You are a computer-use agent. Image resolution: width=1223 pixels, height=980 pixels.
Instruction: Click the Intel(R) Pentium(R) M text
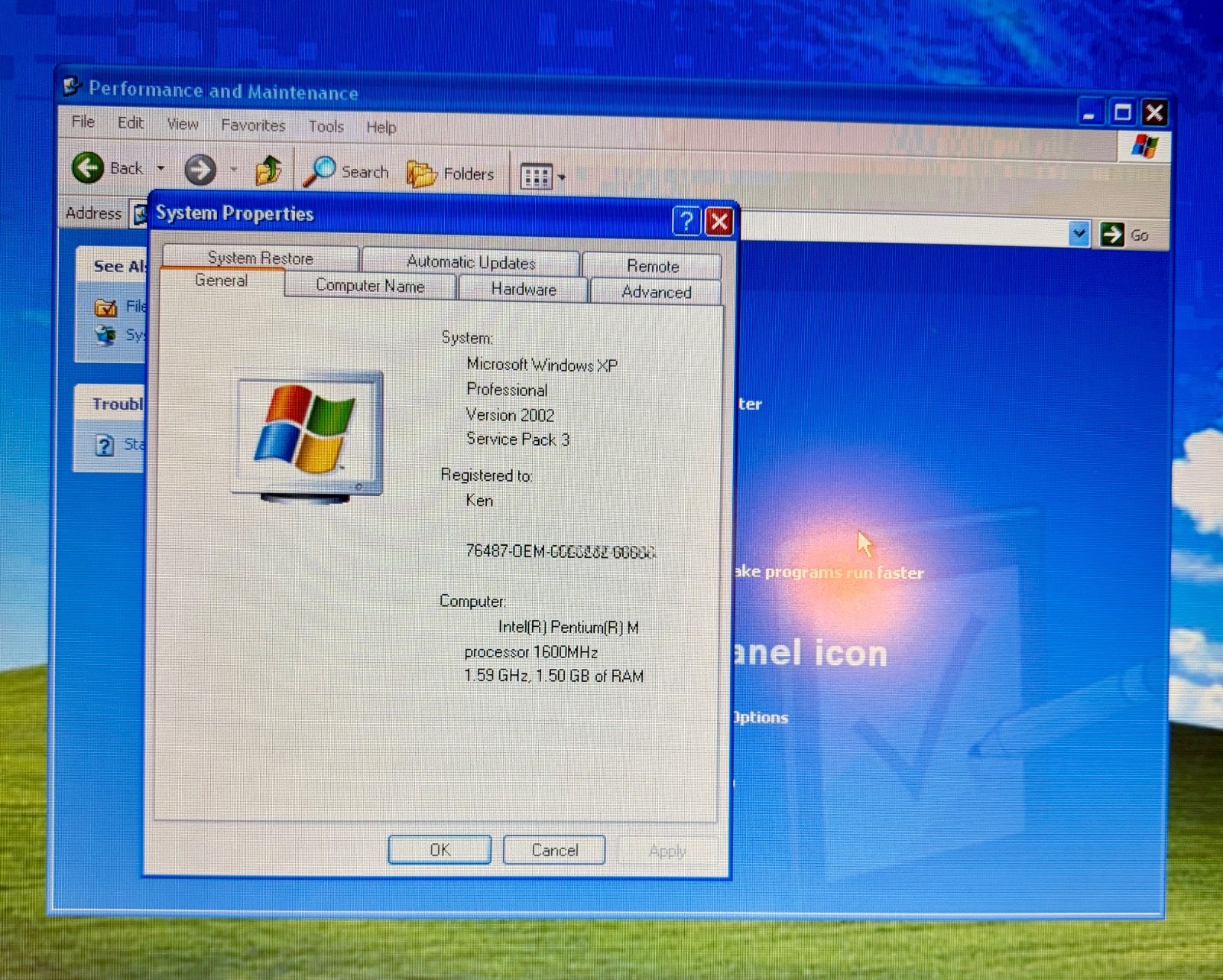(x=568, y=628)
